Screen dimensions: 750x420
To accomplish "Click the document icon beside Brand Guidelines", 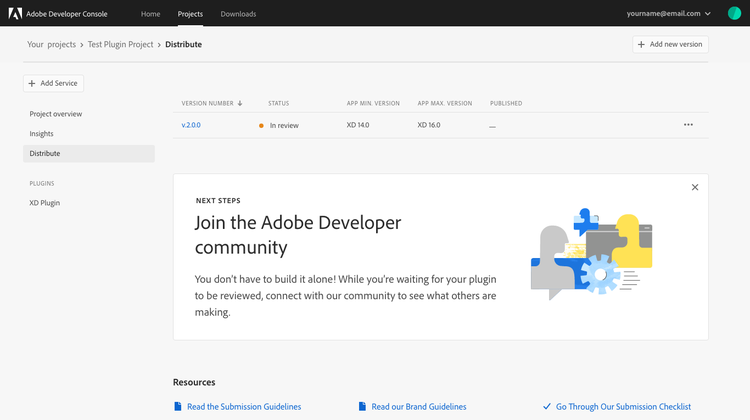I will coord(362,406).
